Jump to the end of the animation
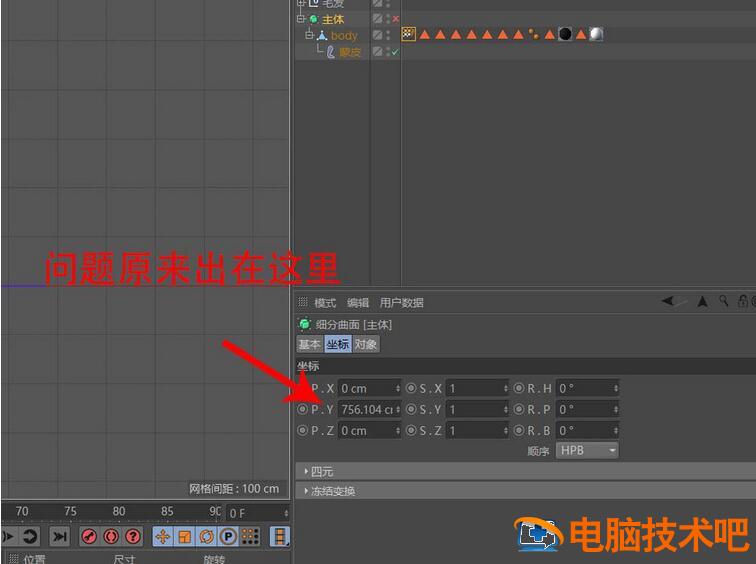756x564 pixels. click(60, 537)
